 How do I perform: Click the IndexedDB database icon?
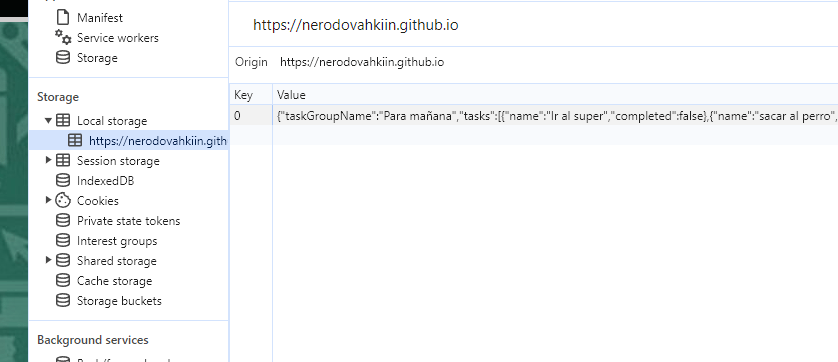[63, 181]
